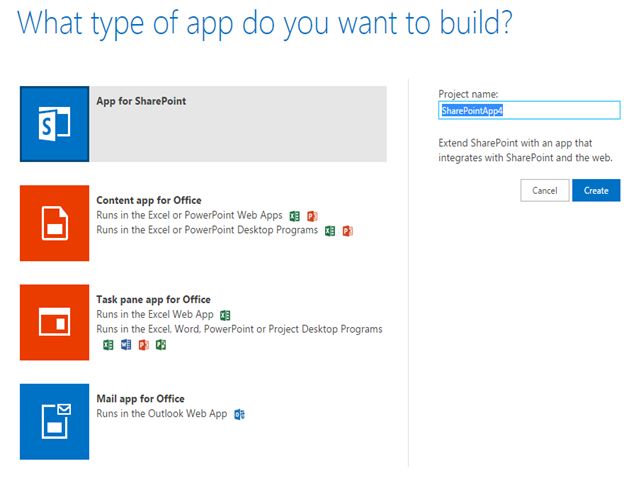Click first Excel icon under Task pane Desktop Programs
The image size is (624, 500).
pos(108,344)
